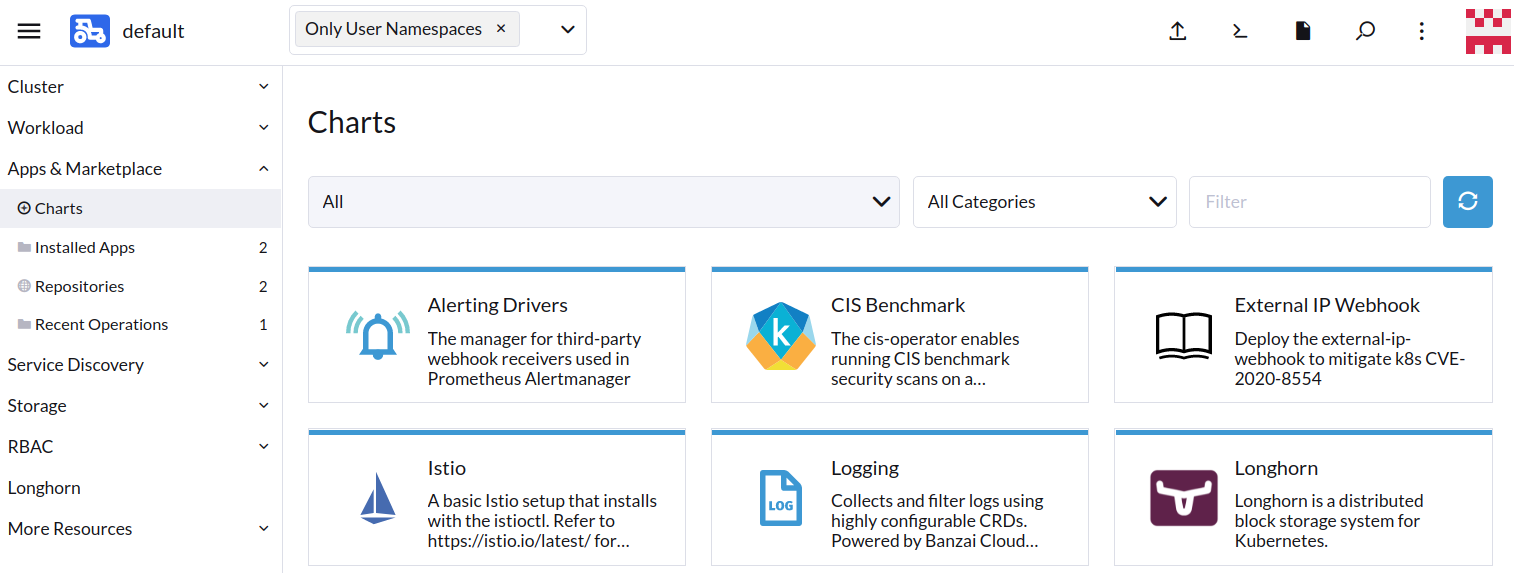Image resolution: width=1514 pixels, height=573 pixels.
Task: Open the All repositories dropdown
Action: 603,202
